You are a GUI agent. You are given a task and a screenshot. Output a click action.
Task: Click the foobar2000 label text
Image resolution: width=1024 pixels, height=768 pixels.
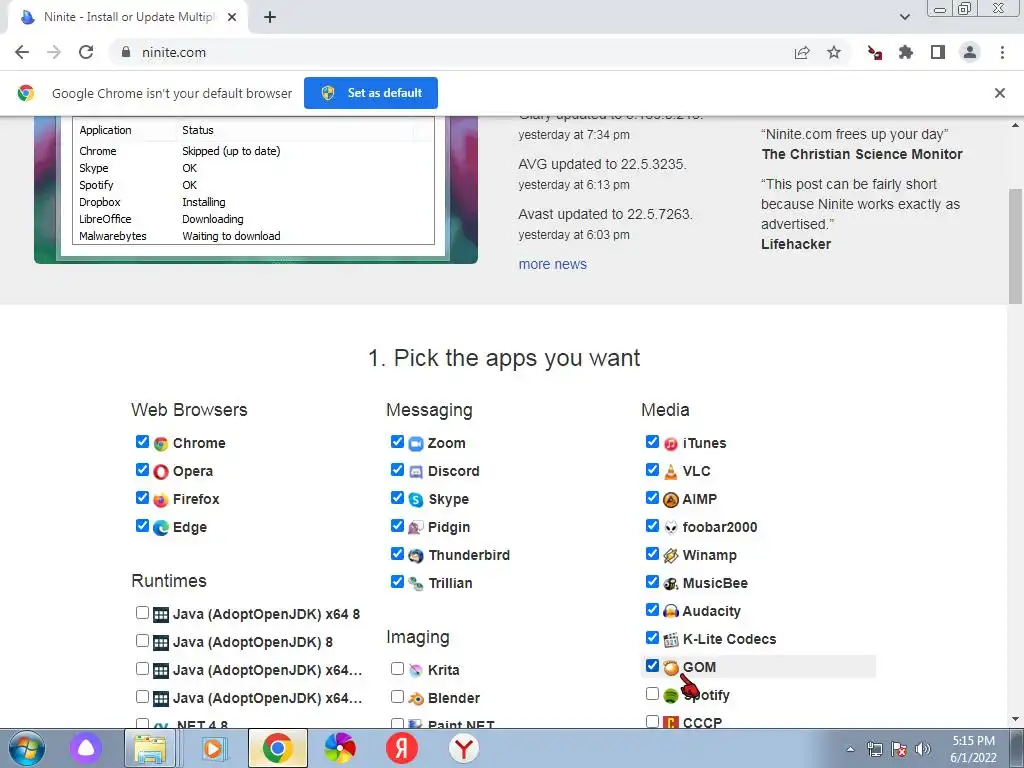click(720, 528)
